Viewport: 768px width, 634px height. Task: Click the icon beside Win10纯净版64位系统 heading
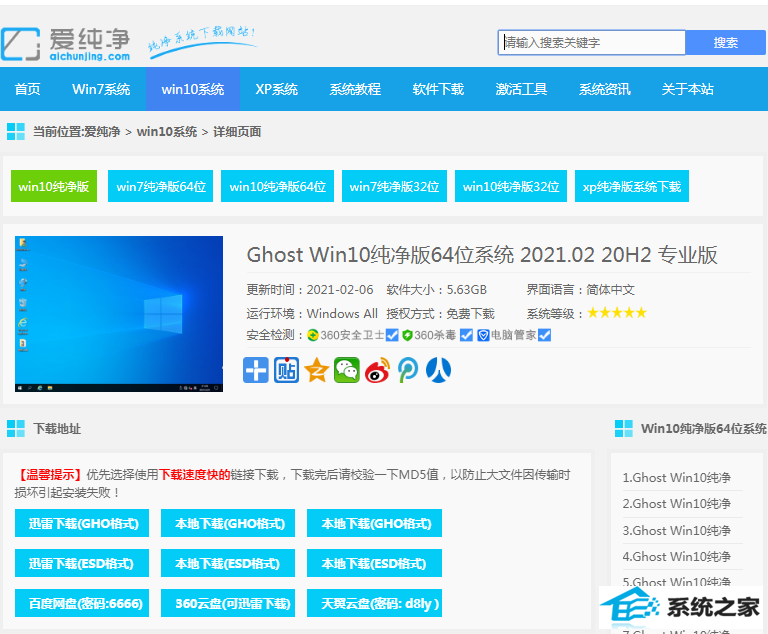[x=624, y=428]
